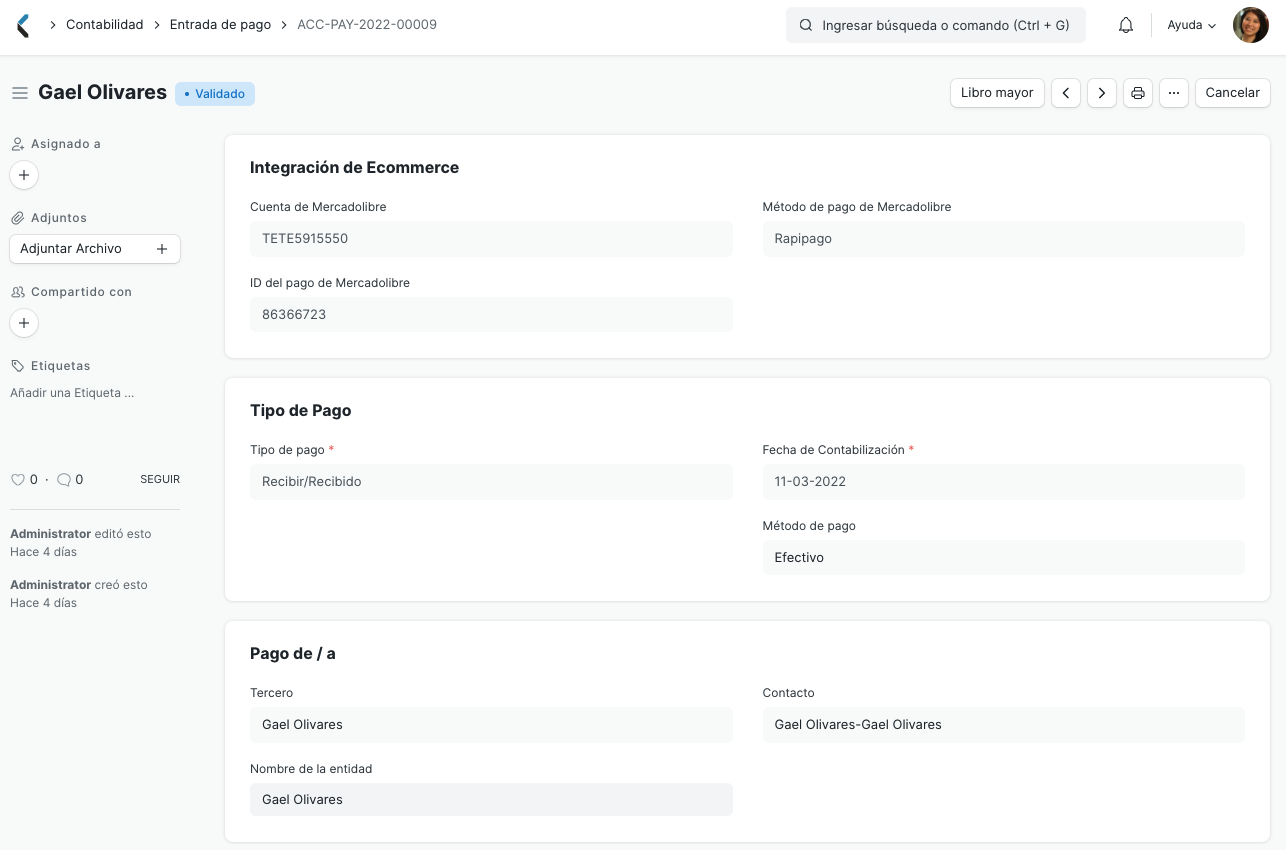Like the document with the heart icon
Viewport: 1286px width, 850px height.
(17, 480)
